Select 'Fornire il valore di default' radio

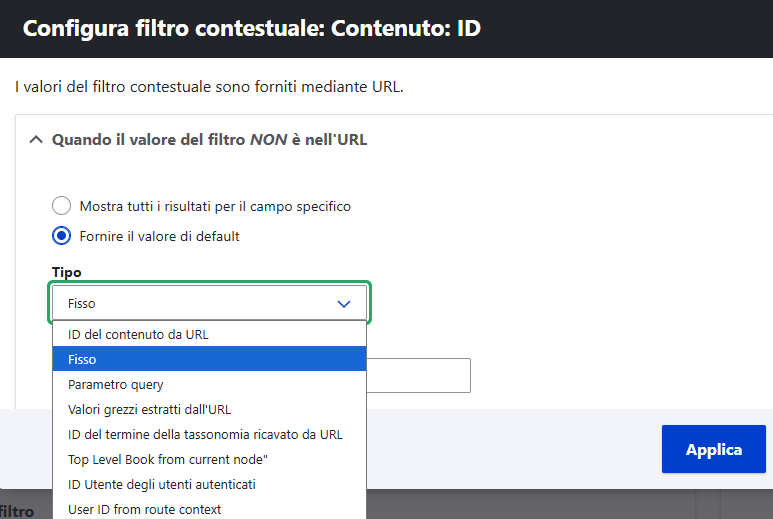click(62, 236)
